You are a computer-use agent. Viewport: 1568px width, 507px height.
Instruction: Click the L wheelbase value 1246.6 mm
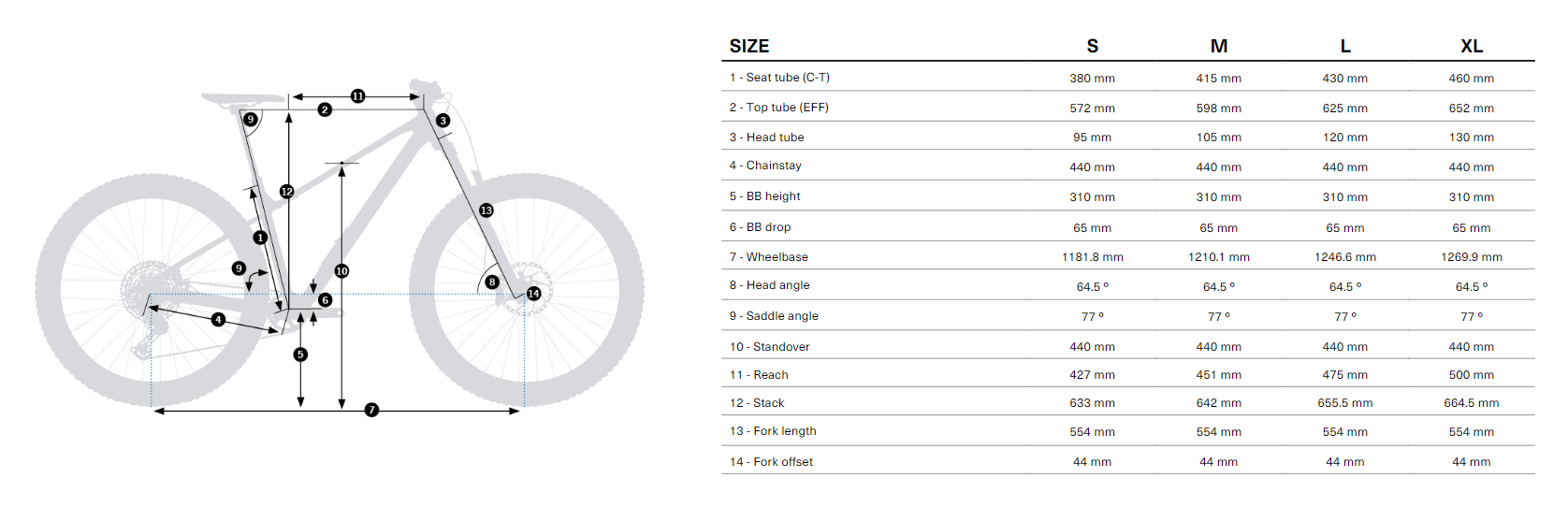(1344, 257)
